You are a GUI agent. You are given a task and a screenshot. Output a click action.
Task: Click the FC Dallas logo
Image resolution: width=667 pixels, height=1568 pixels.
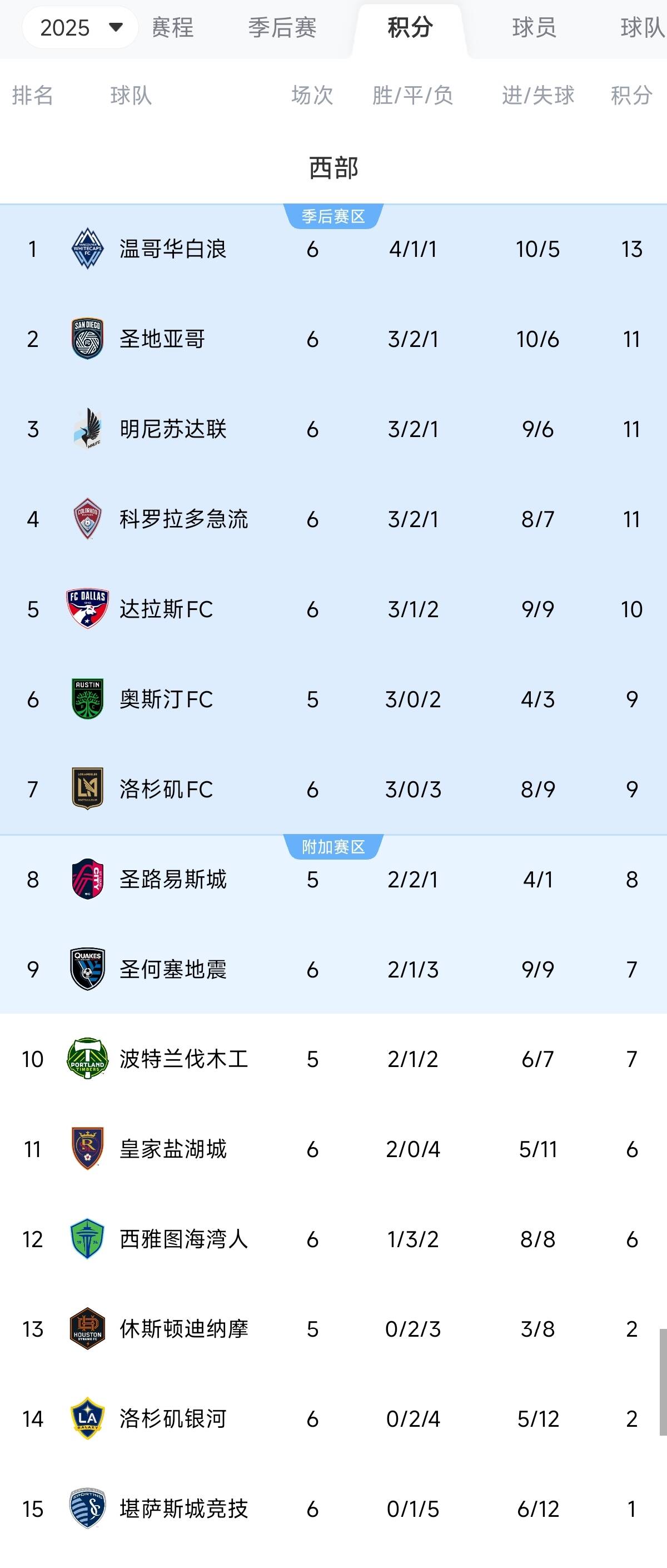click(x=87, y=609)
